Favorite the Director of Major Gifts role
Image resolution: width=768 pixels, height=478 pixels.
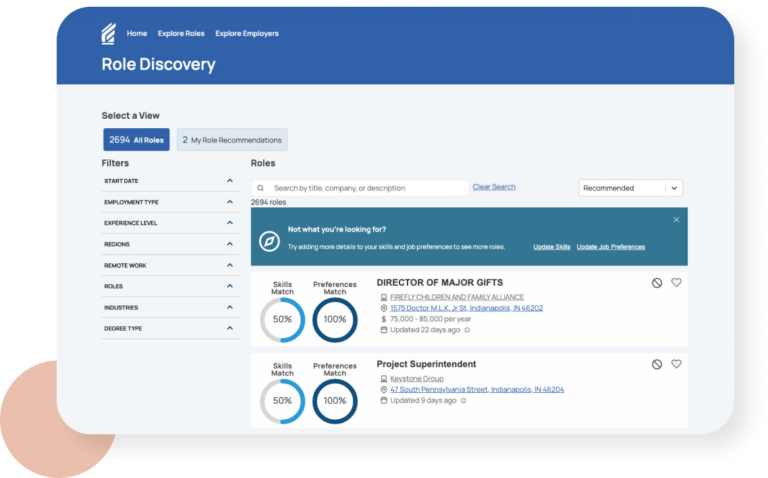676,283
